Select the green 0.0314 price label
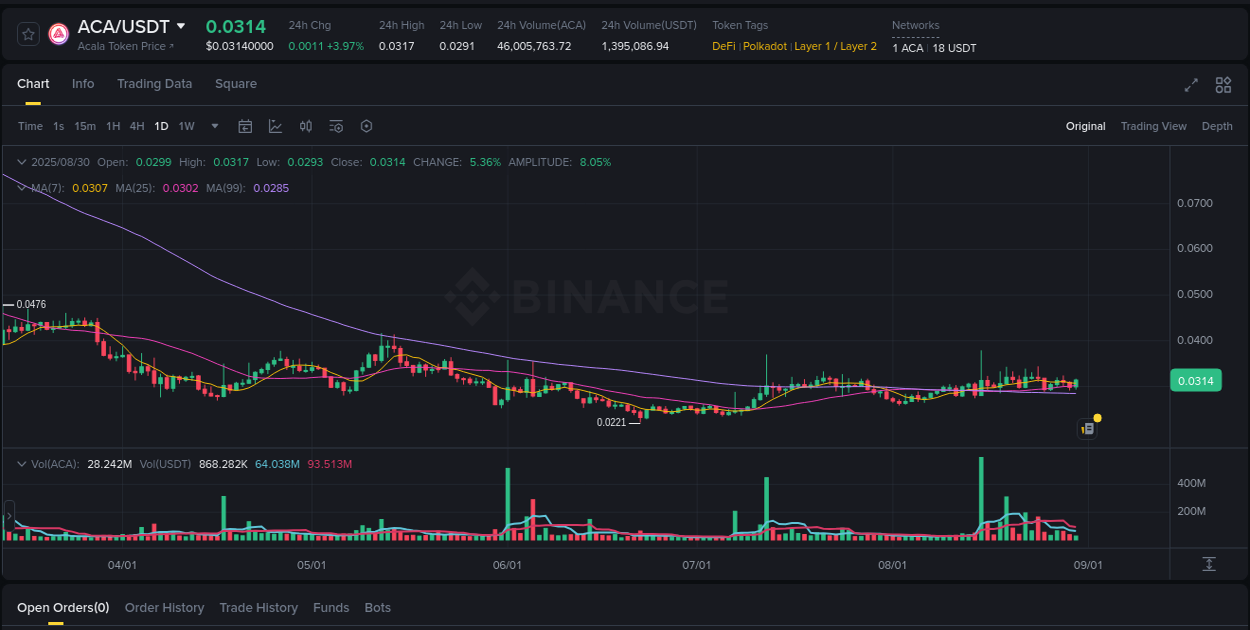Image resolution: width=1250 pixels, height=630 pixels. click(x=1196, y=380)
